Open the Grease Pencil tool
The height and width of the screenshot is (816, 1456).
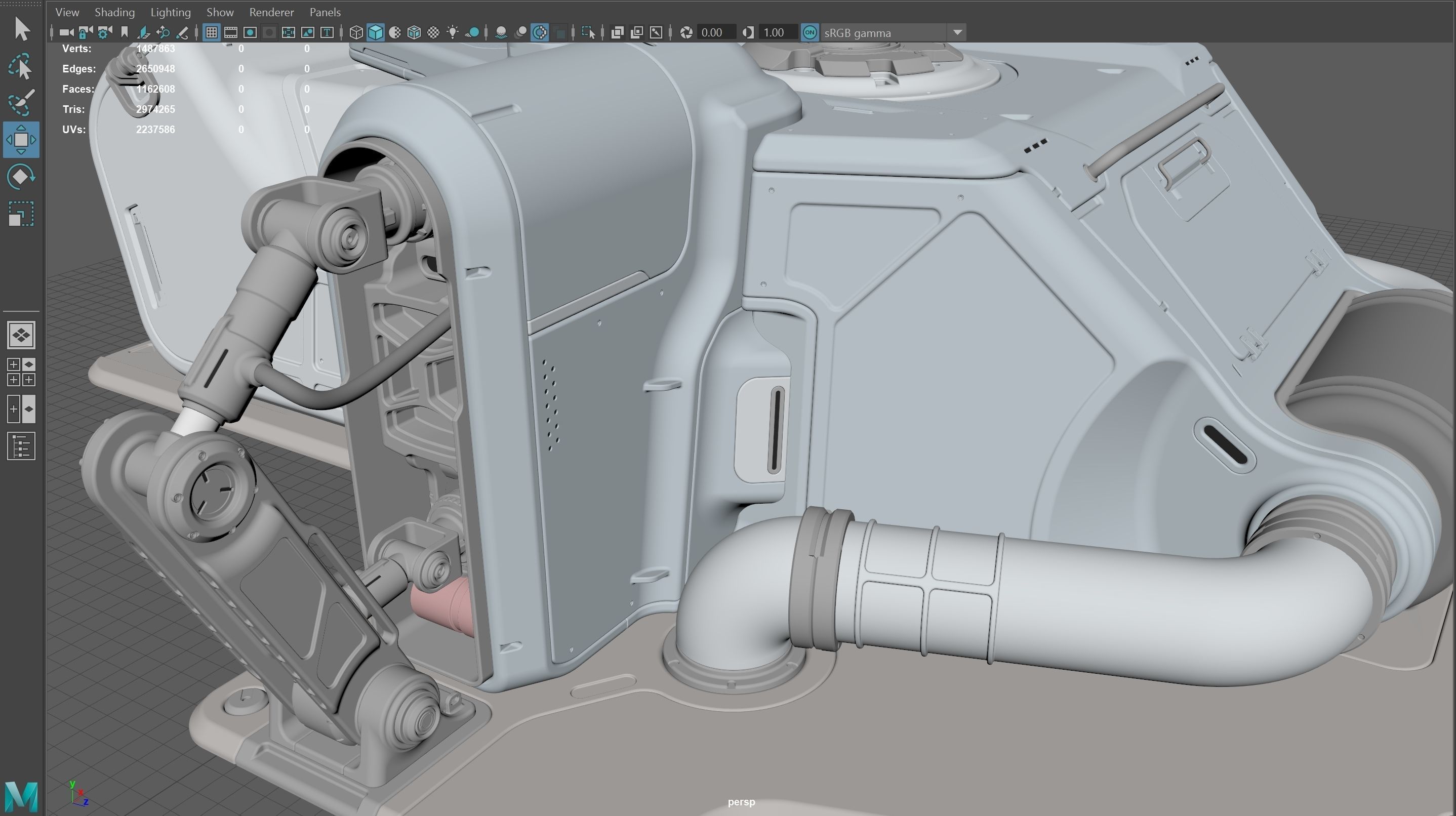point(182,33)
